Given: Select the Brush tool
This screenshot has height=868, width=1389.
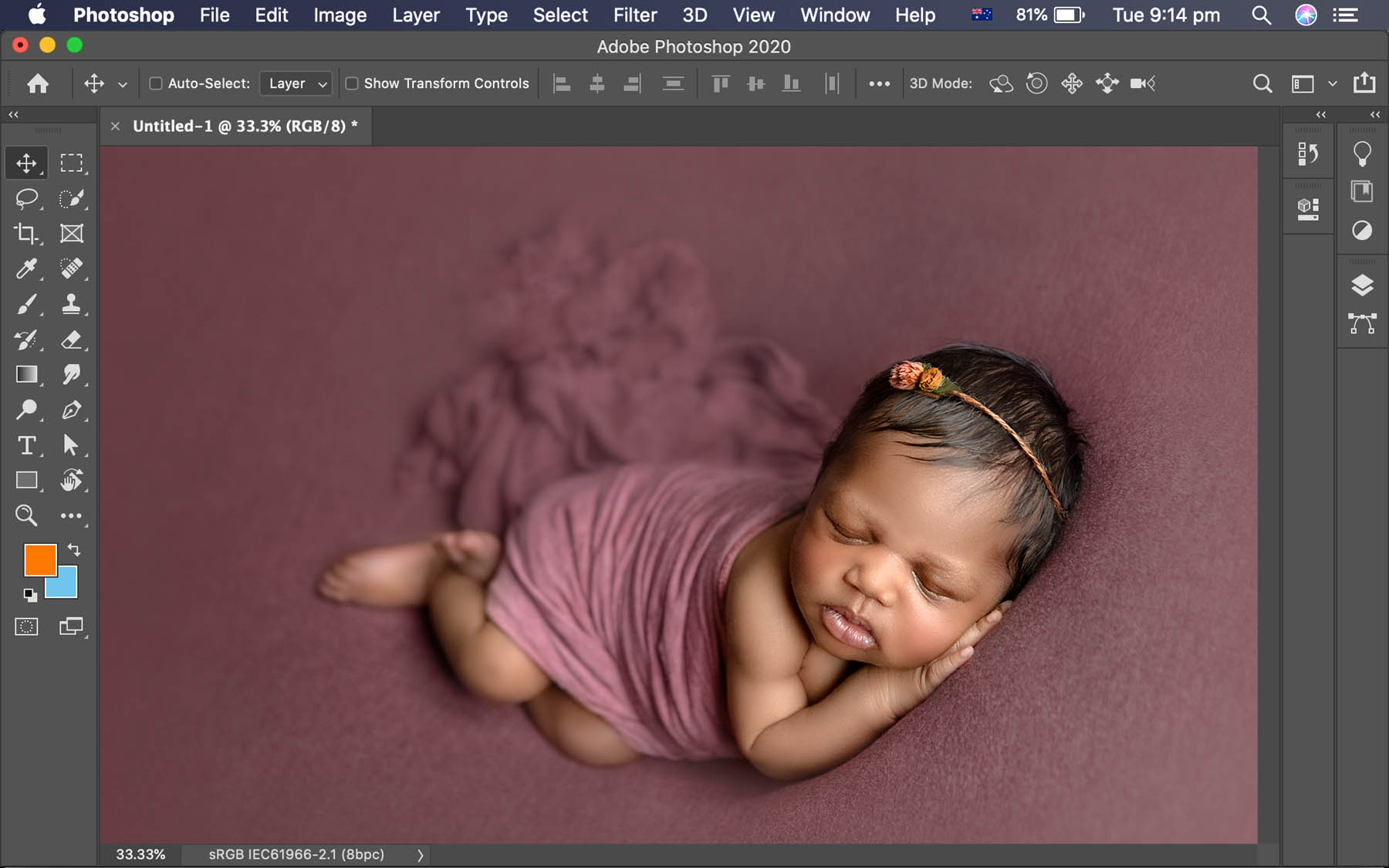Looking at the screenshot, I should 26,304.
